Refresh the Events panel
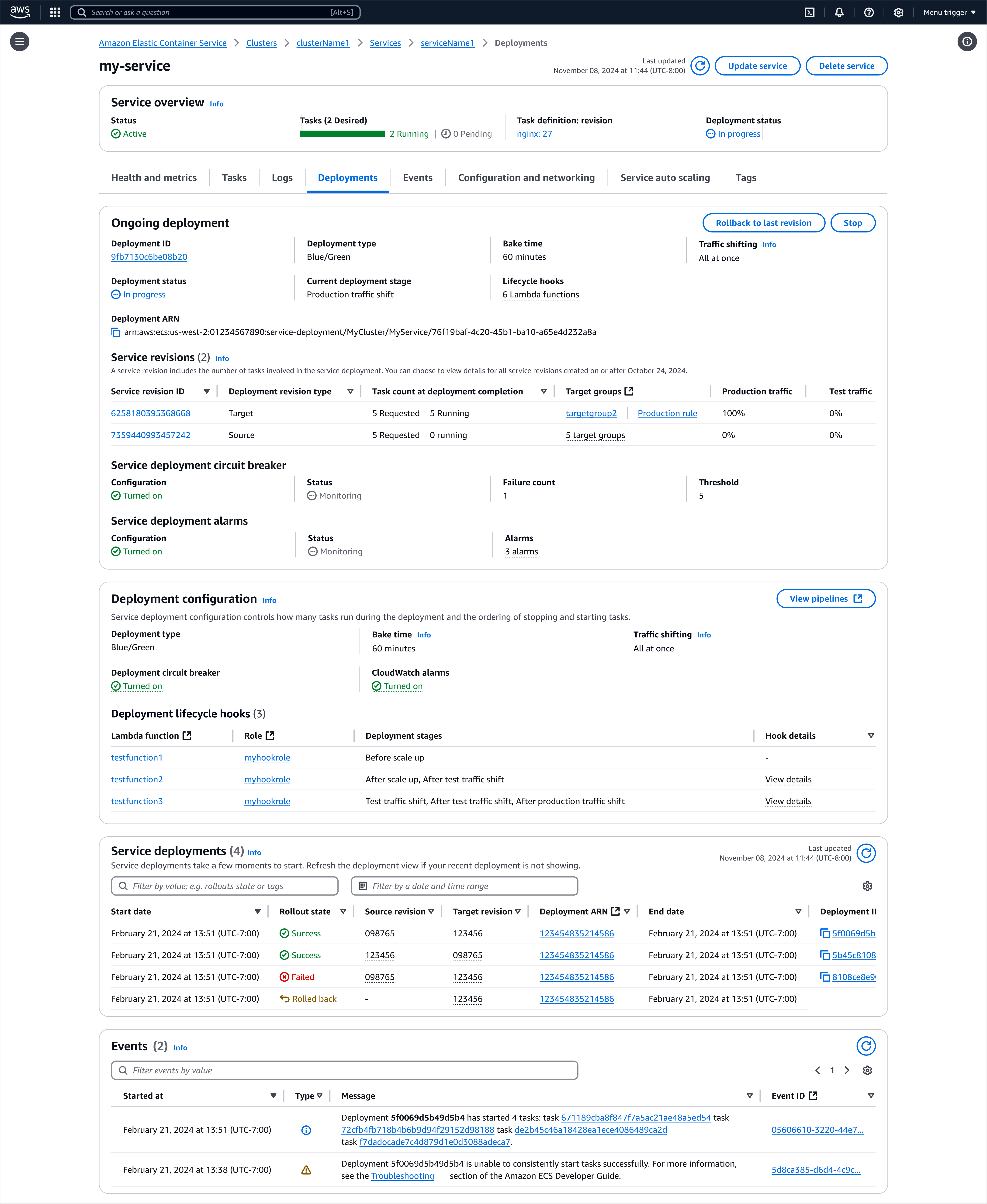The height and width of the screenshot is (1204, 987). click(866, 1046)
